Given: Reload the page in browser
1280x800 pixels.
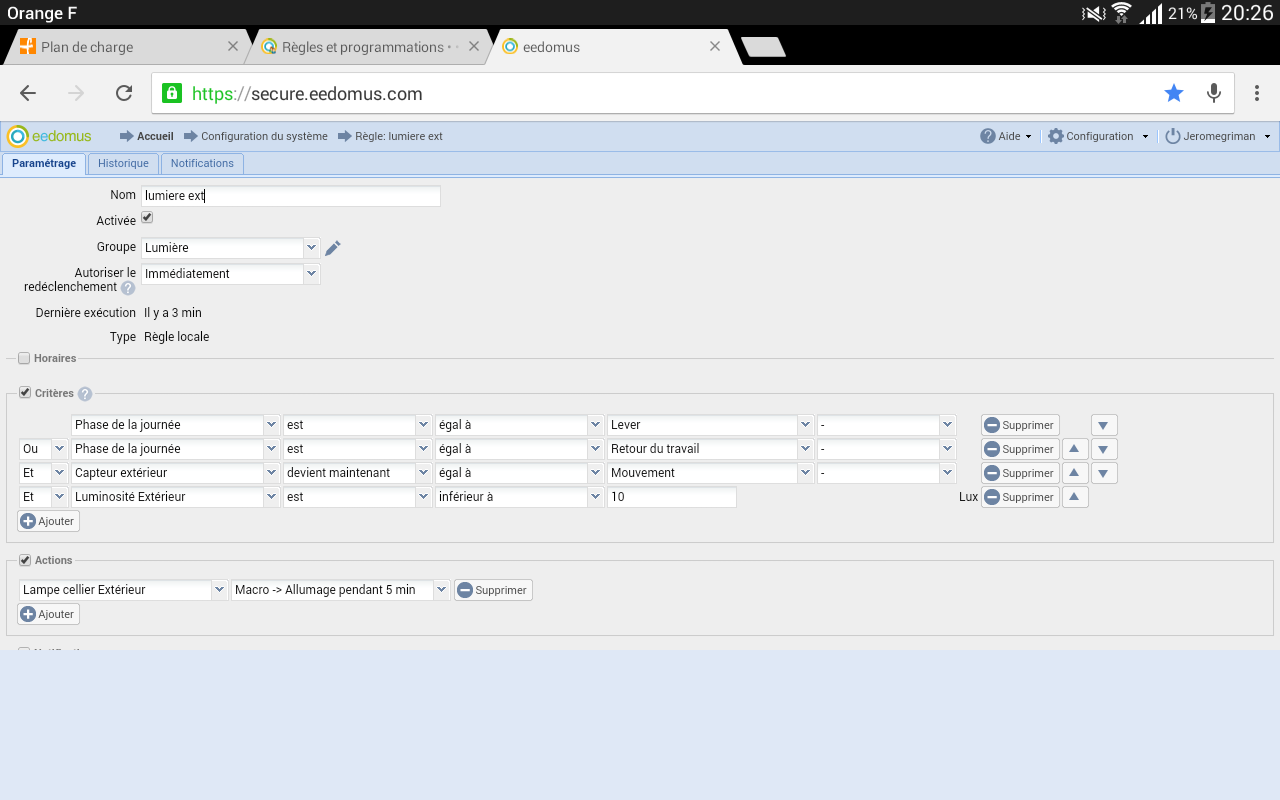Looking at the screenshot, I should (x=124, y=93).
